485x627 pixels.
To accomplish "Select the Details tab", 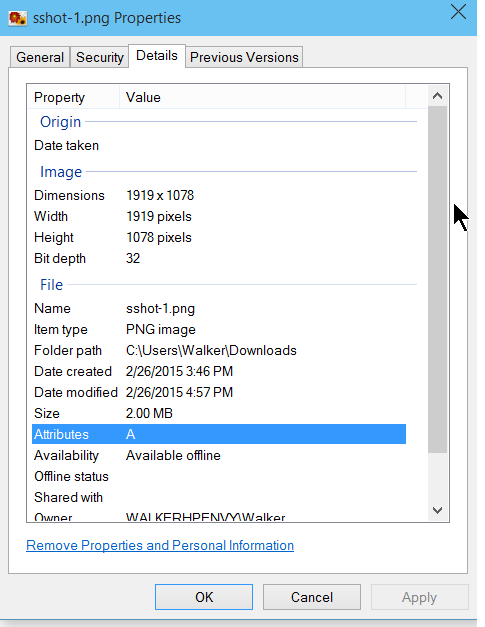I will pyautogui.click(x=157, y=56).
